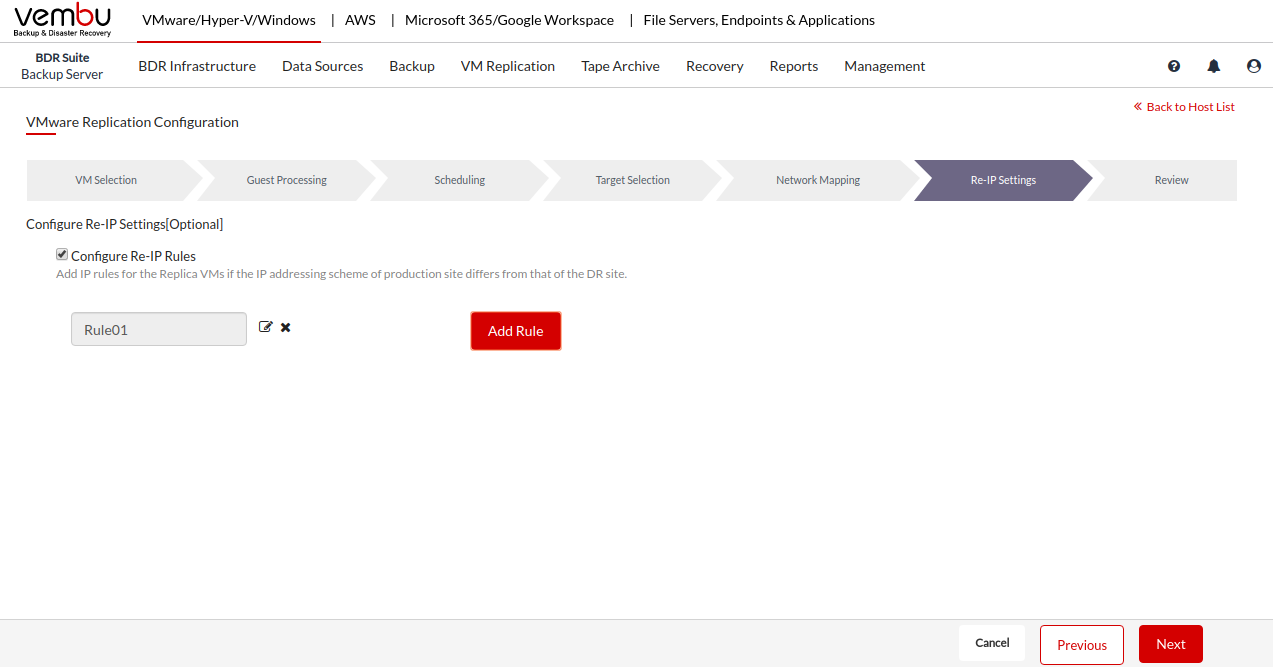Open the VM Replication menu
Viewport: 1273px width, 667px height.
507,66
